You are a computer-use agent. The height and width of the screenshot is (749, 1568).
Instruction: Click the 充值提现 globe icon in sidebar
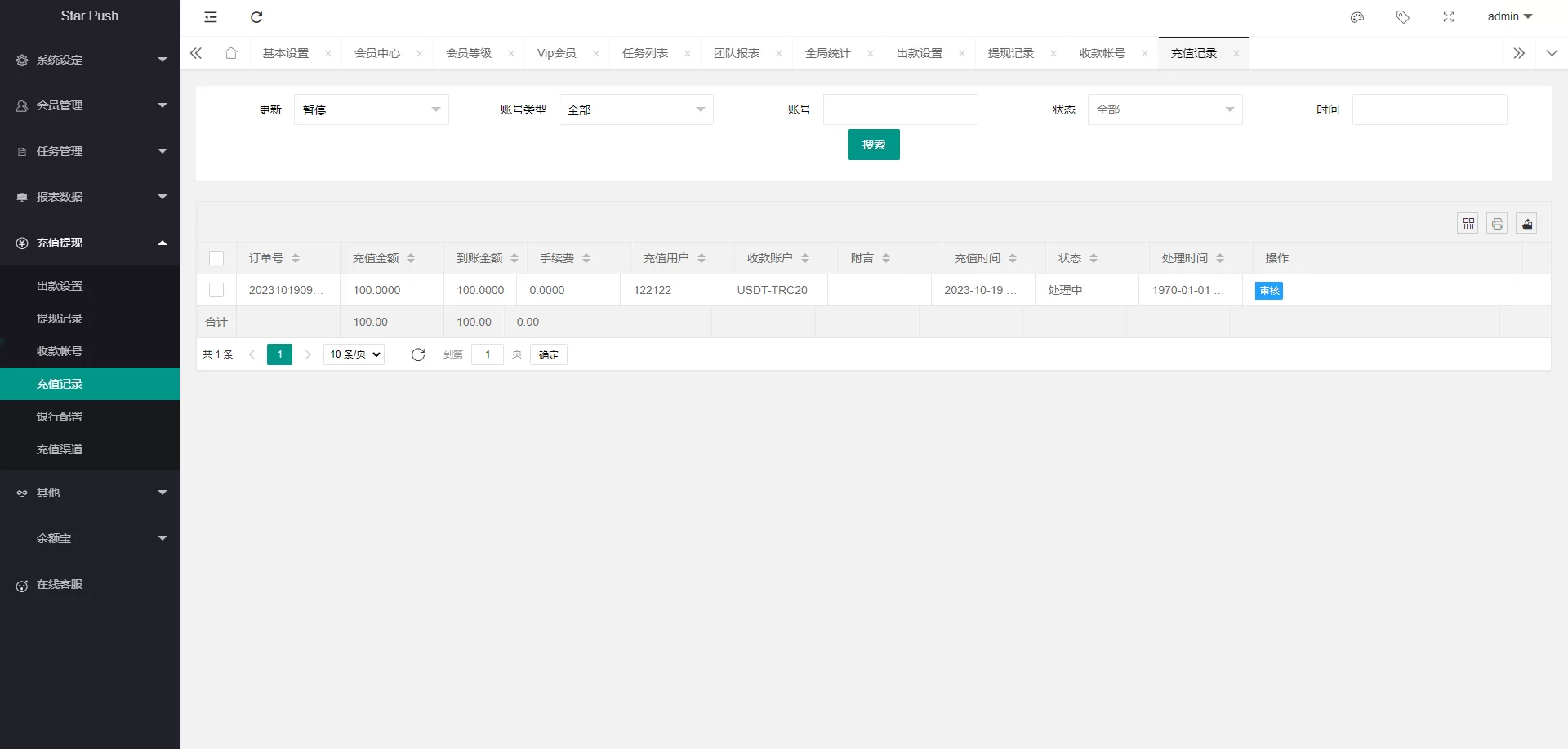(21, 243)
